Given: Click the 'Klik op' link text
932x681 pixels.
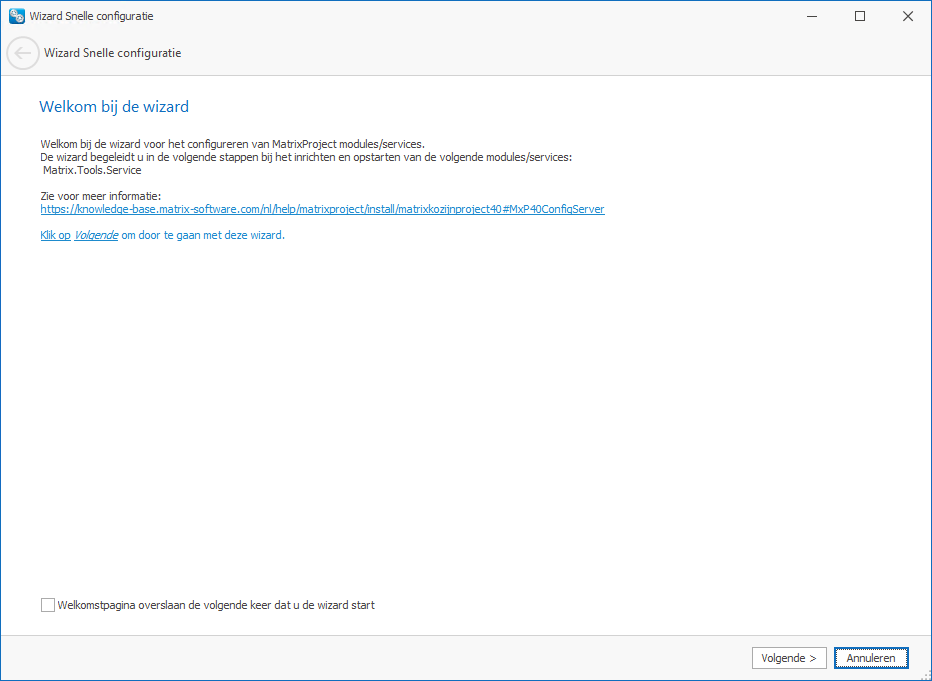Looking at the screenshot, I should tap(55, 235).
